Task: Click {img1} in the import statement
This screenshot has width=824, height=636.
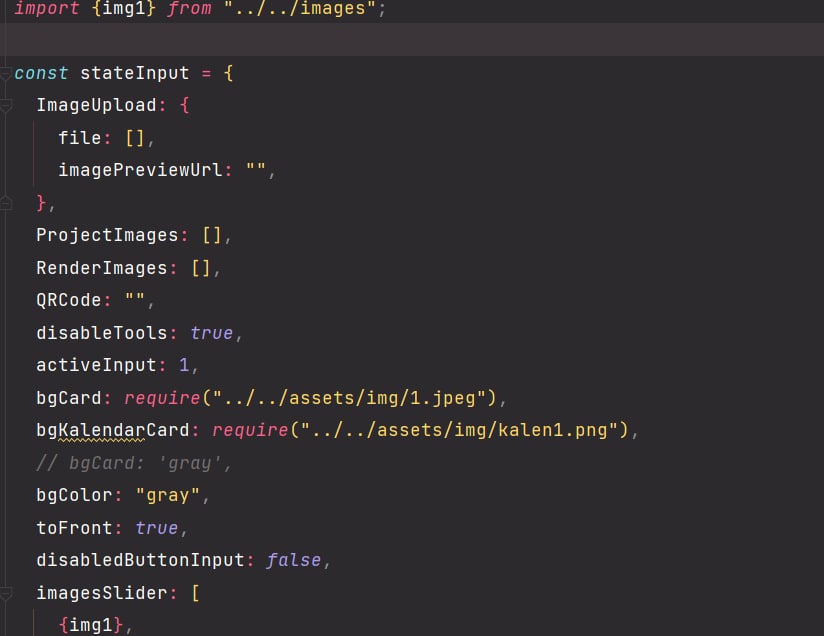Action: point(123,8)
